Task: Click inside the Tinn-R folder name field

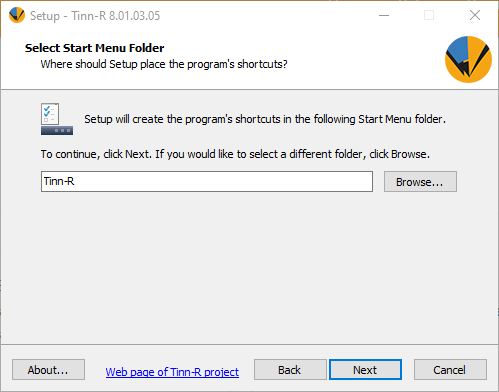Action: tap(207, 182)
